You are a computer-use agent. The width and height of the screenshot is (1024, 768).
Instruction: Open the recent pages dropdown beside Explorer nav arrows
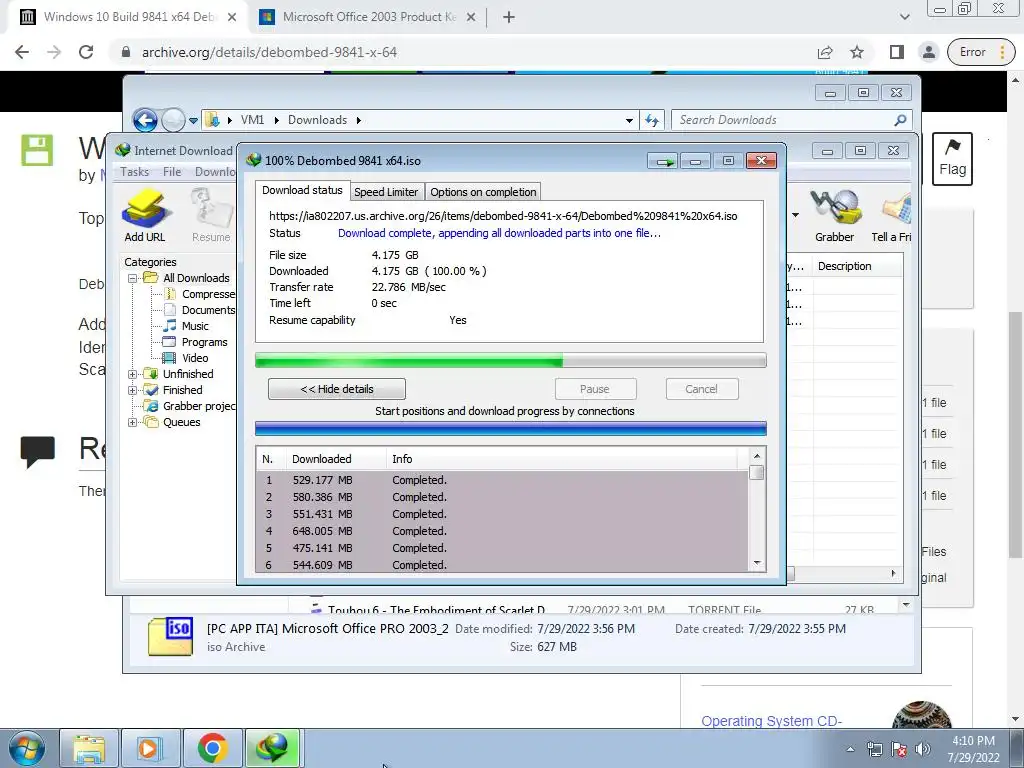coord(193,120)
